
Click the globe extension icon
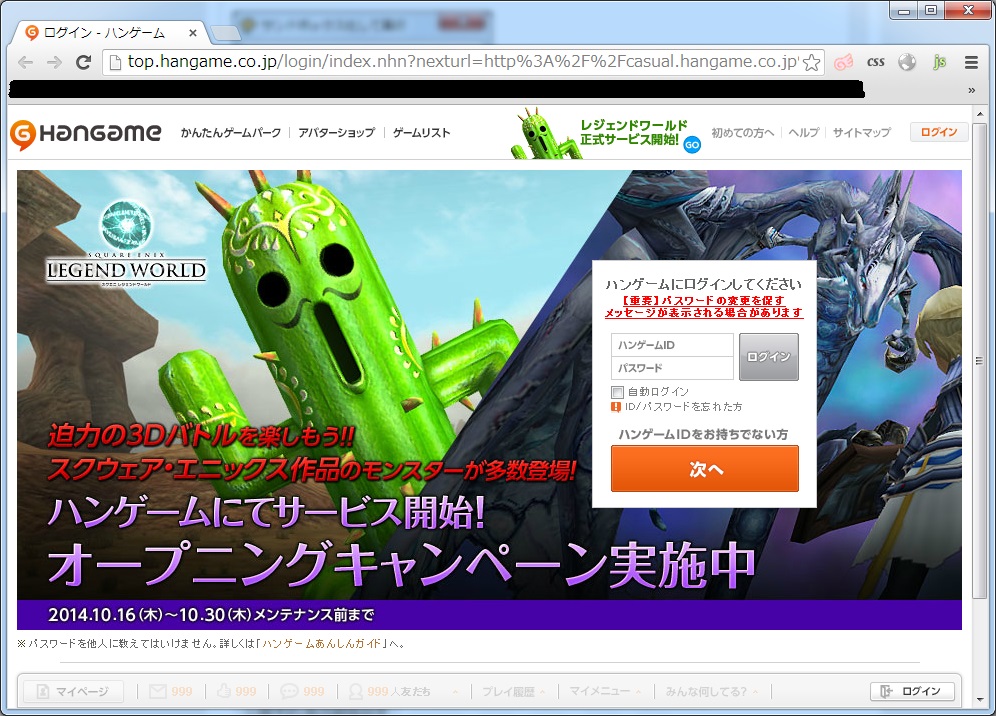pyautogui.click(x=907, y=62)
